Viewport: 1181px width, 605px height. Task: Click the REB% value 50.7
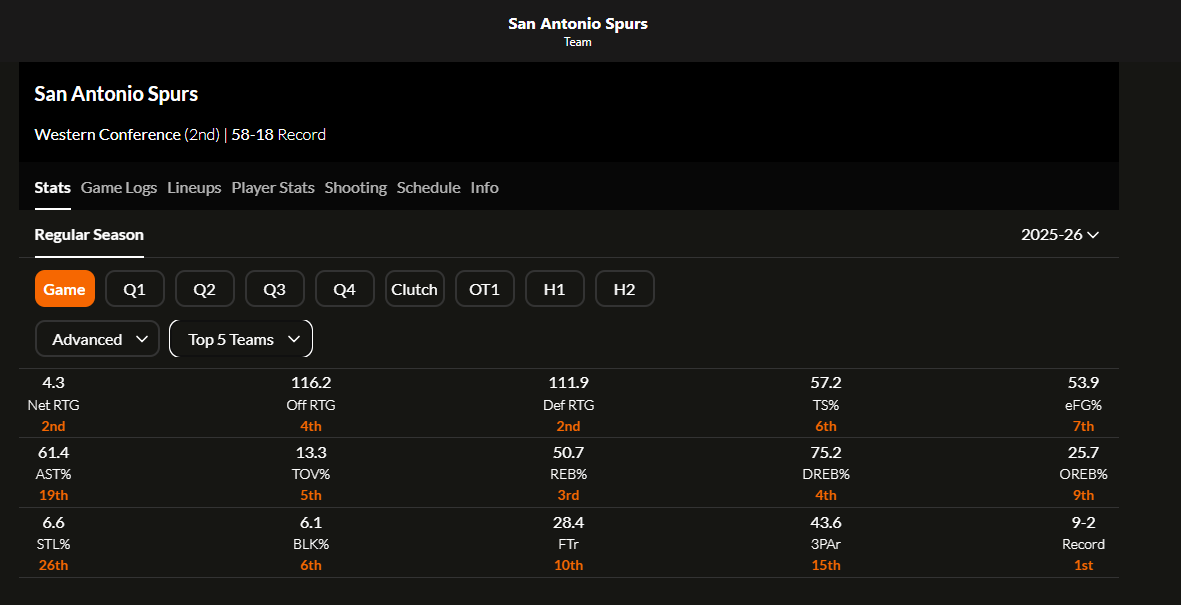[x=569, y=453]
